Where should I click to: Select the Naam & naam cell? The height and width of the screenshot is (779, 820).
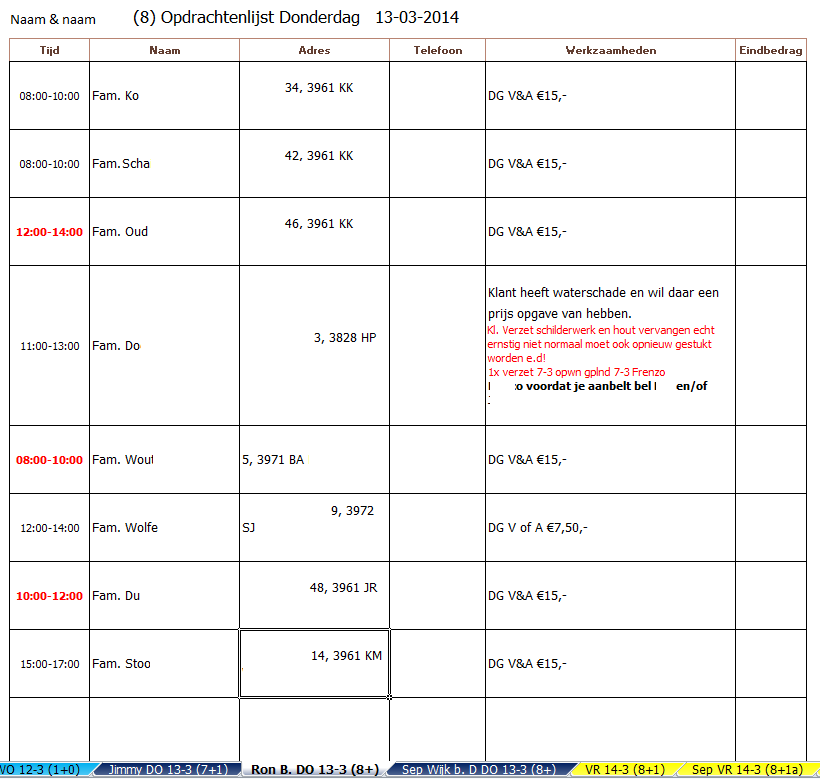tap(53, 20)
